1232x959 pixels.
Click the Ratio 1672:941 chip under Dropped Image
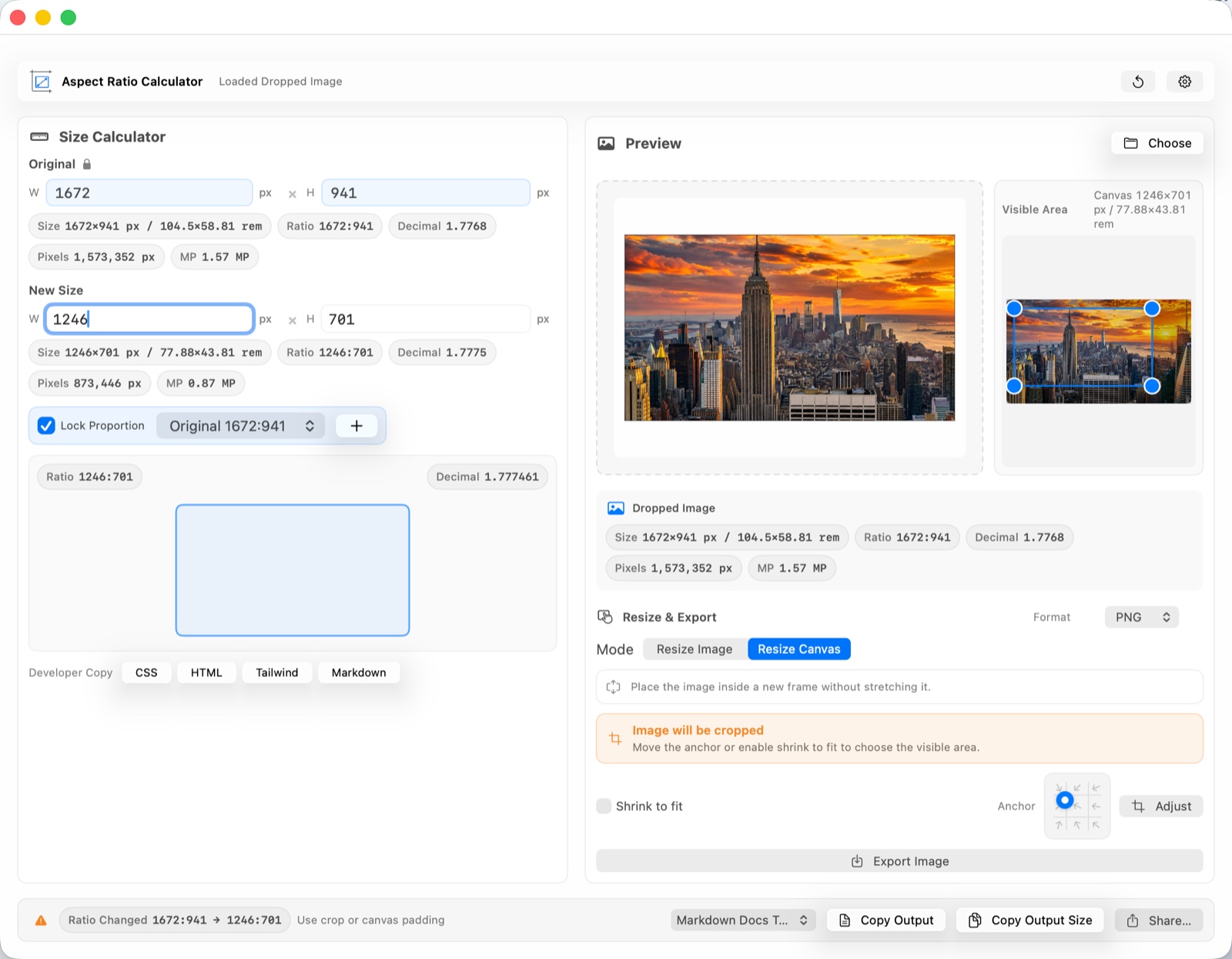tap(907, 538)
